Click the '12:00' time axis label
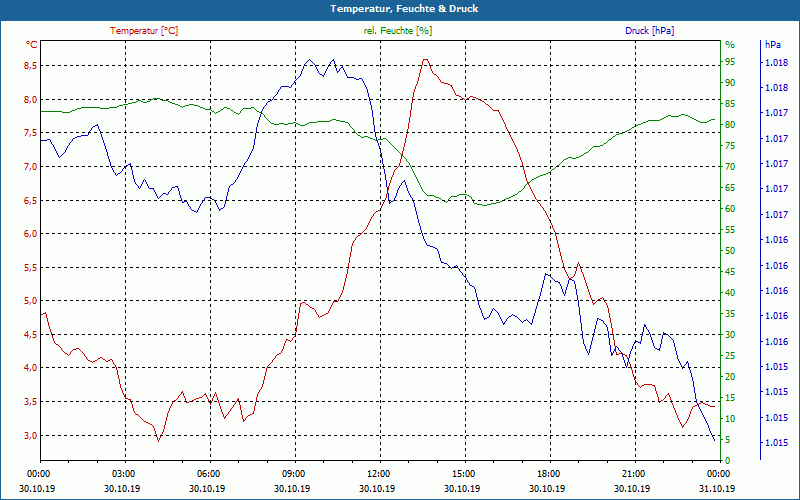Viewport: 800px width, 500px height. [378, 474]
